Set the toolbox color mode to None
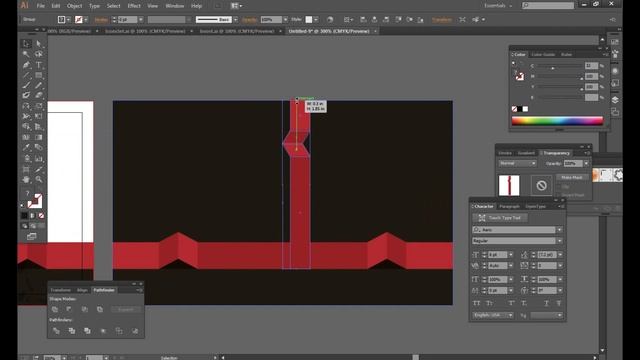The height and width of the screenshot is (360, 640). (41, 216)
